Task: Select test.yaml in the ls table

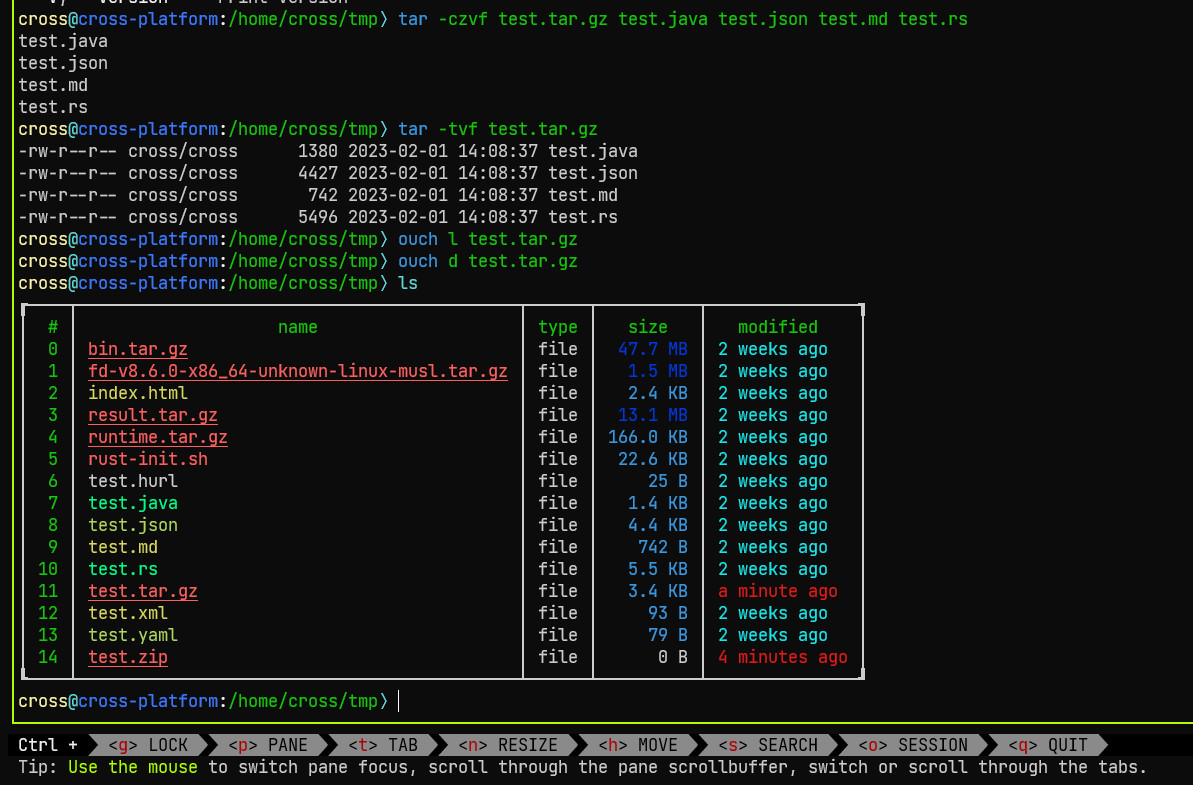Action: click(x=133, y=635)
